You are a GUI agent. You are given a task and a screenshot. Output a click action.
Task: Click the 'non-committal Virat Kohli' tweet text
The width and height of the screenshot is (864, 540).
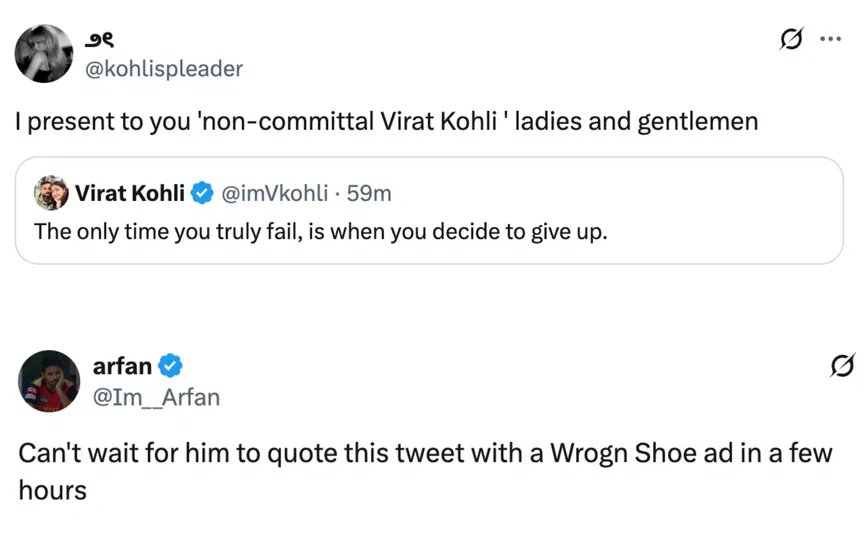point(386,123)
